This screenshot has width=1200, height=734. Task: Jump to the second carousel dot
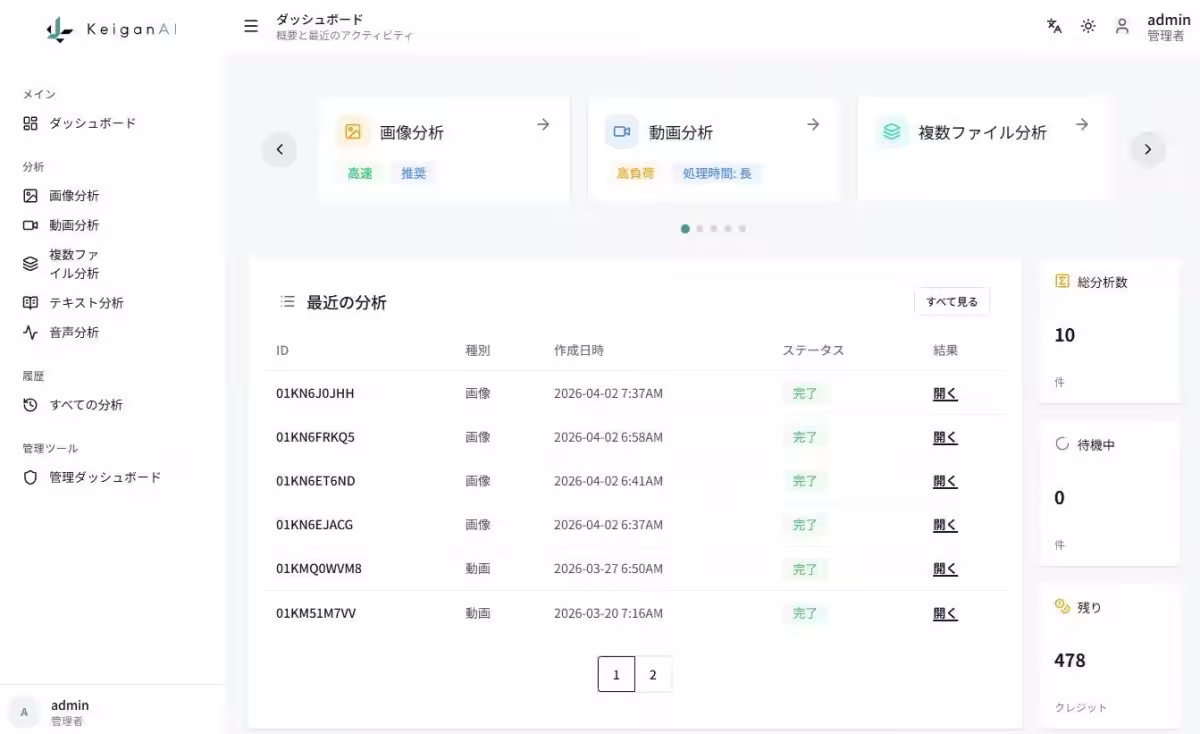(699, 228)
